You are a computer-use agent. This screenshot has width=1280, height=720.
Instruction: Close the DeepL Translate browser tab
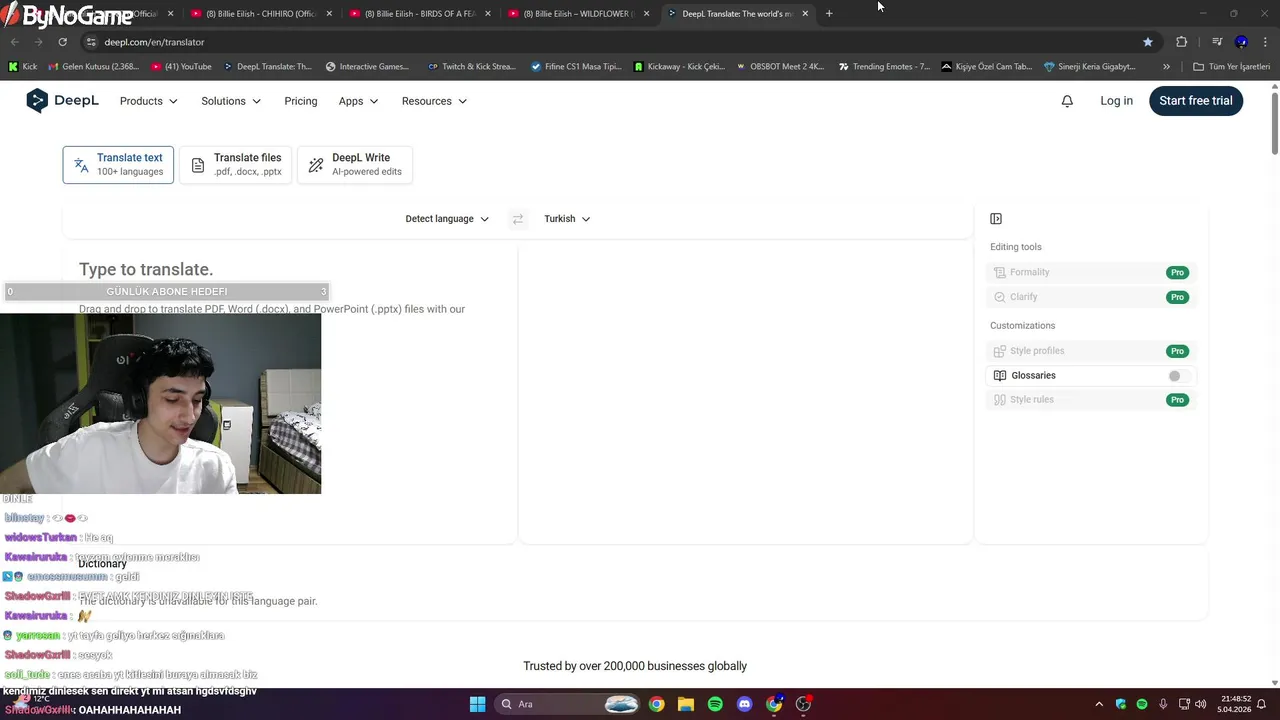805,14
